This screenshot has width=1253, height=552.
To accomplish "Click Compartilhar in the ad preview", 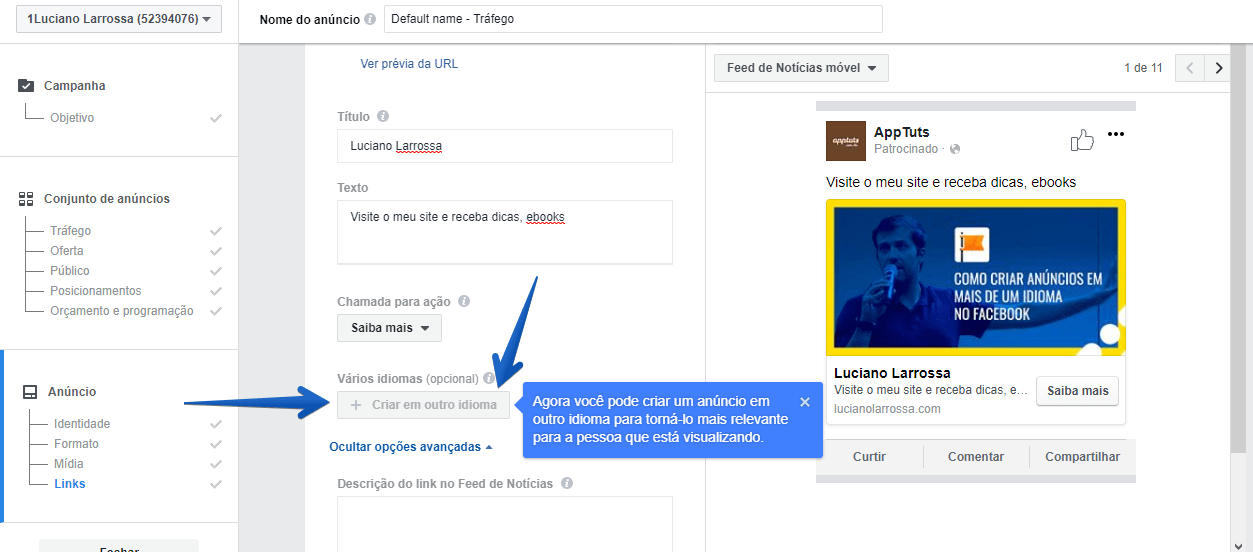I will click(x=1083, y=457).
